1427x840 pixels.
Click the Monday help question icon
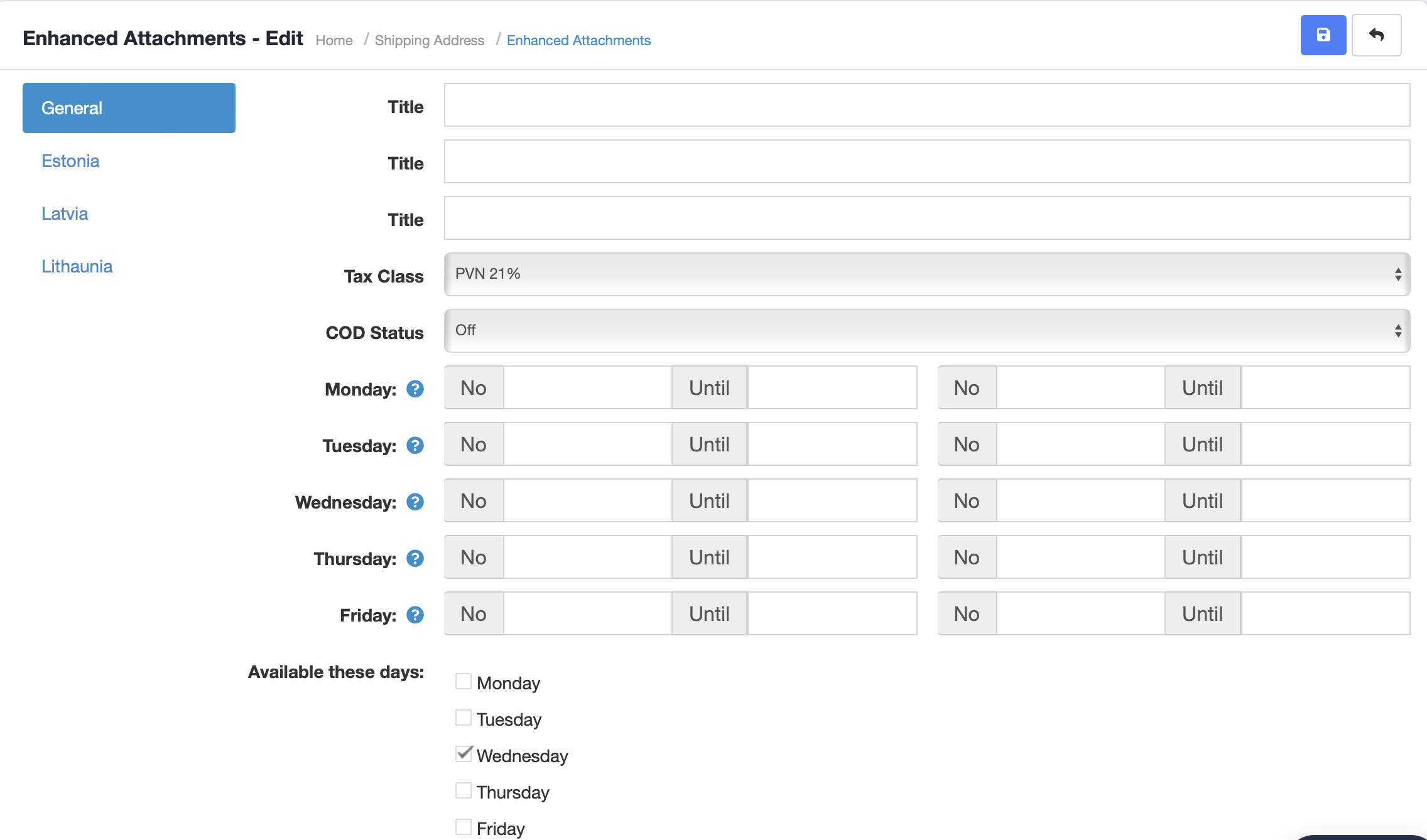pyautogui.click(x=415, y=389)
